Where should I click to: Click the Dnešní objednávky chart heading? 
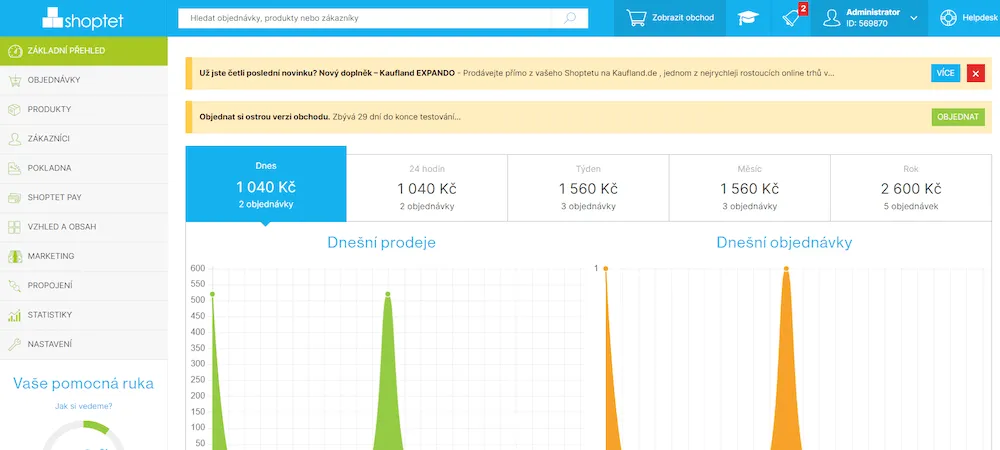784,243
